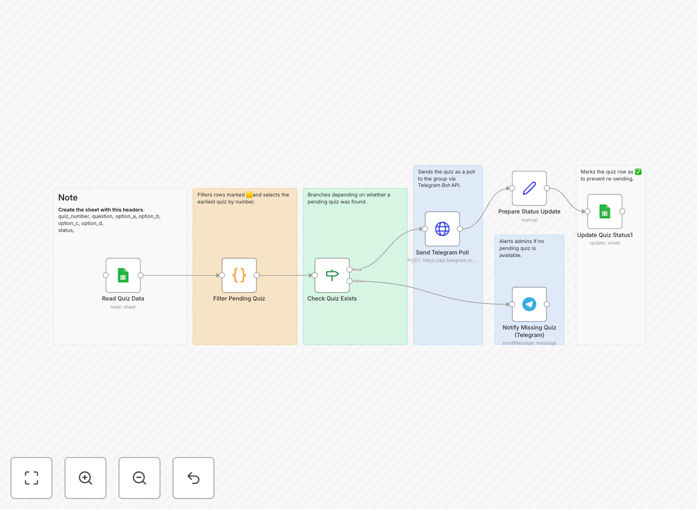Image resolution: width=697 pixels, height=509 pixels.
Task: Click the 'Update Quiz Status1' node label
Action: [605, 235]
